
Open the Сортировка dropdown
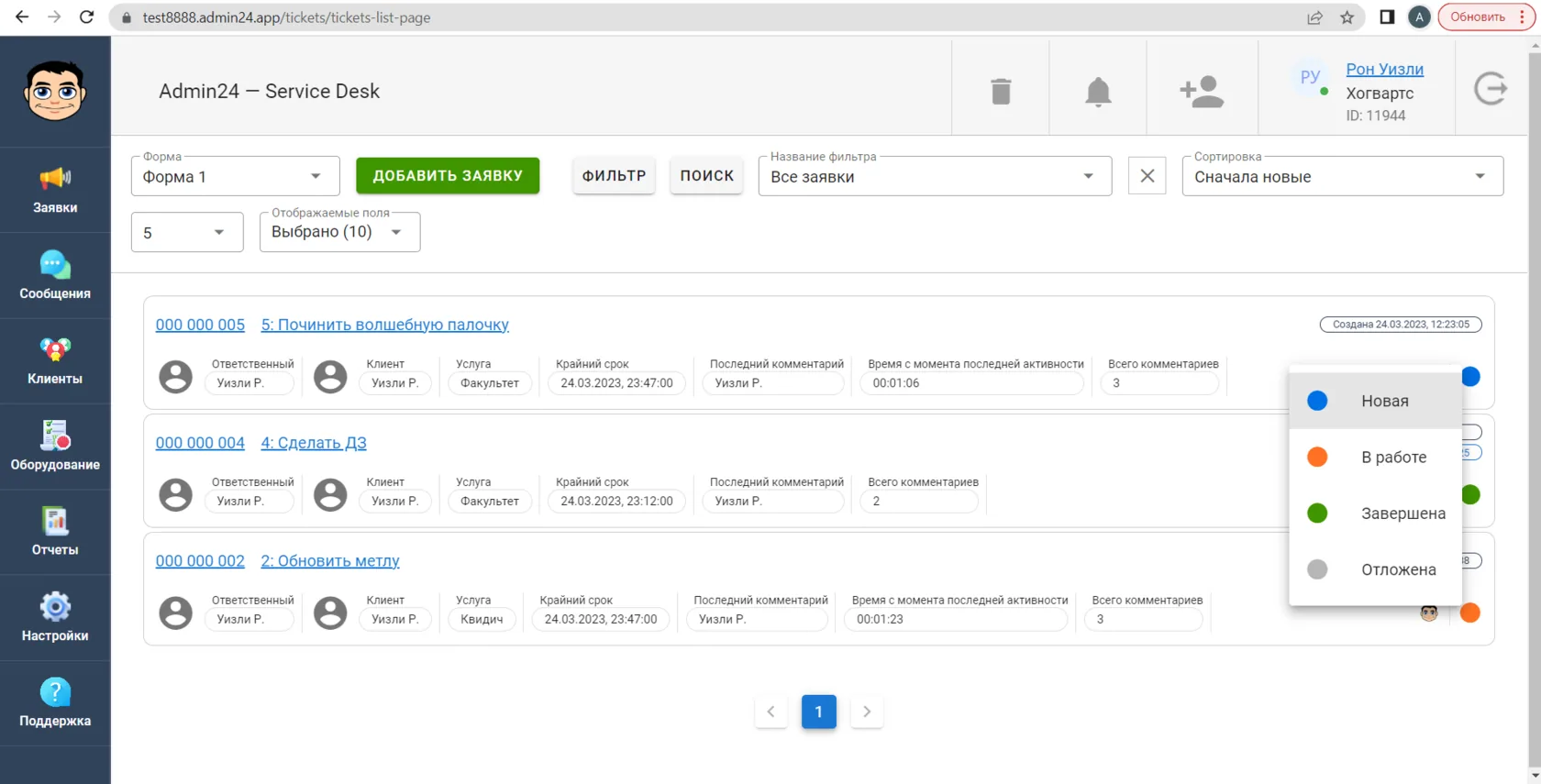click(1343, 176)
